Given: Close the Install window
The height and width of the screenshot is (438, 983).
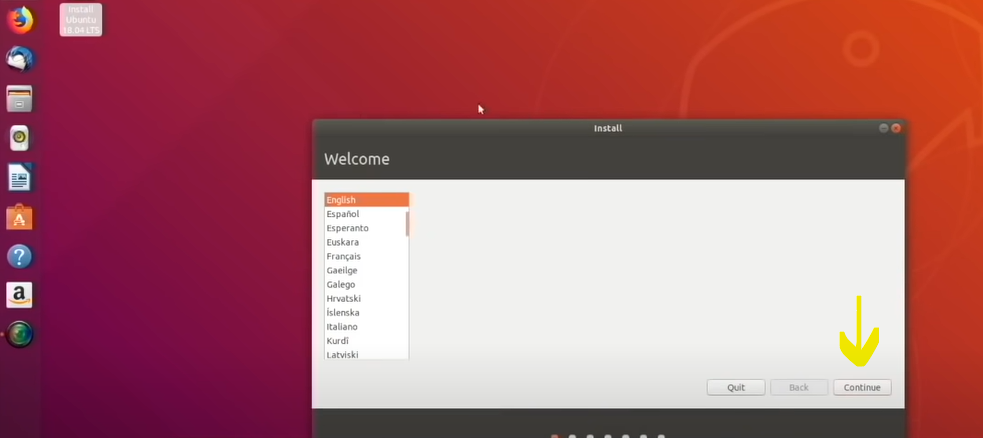Looking at the screenshot, I should coord(896,128).
